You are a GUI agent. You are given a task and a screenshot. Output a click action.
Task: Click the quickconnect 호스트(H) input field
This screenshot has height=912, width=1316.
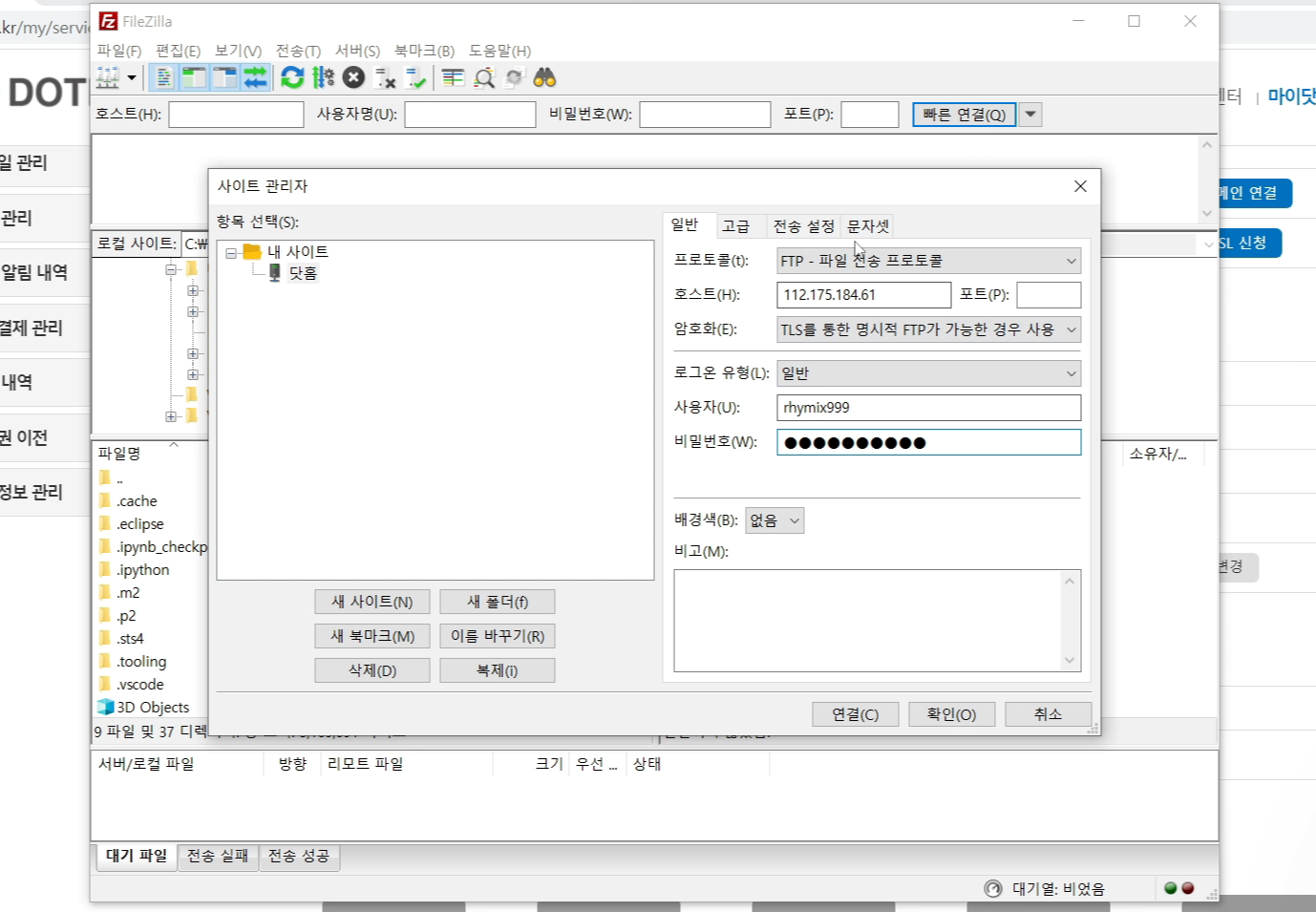click(x=236, y=115)
